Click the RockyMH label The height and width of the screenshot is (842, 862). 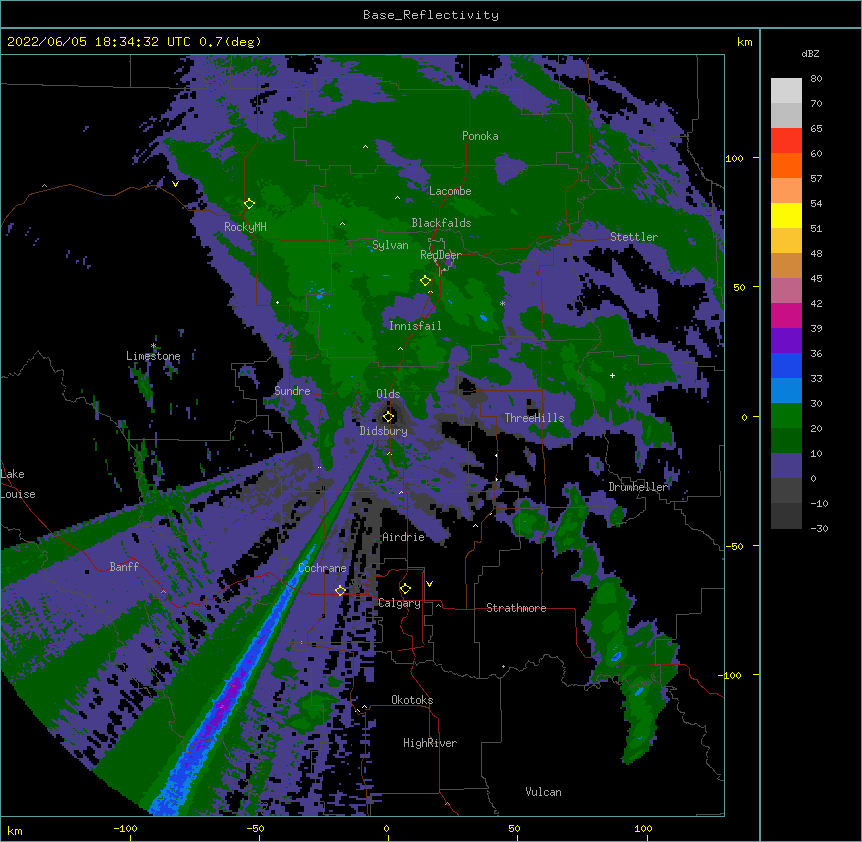(245, 227)
